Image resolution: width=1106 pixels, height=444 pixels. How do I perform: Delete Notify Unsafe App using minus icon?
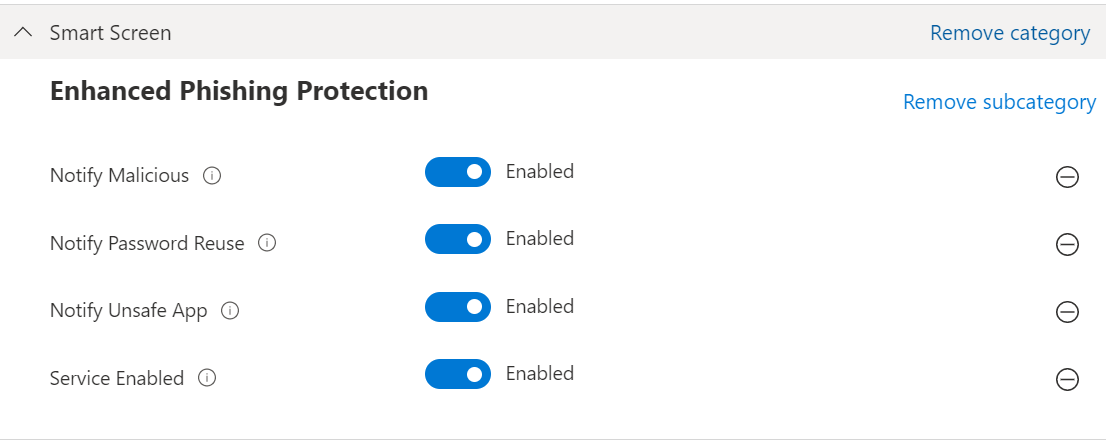(1067, 311)
